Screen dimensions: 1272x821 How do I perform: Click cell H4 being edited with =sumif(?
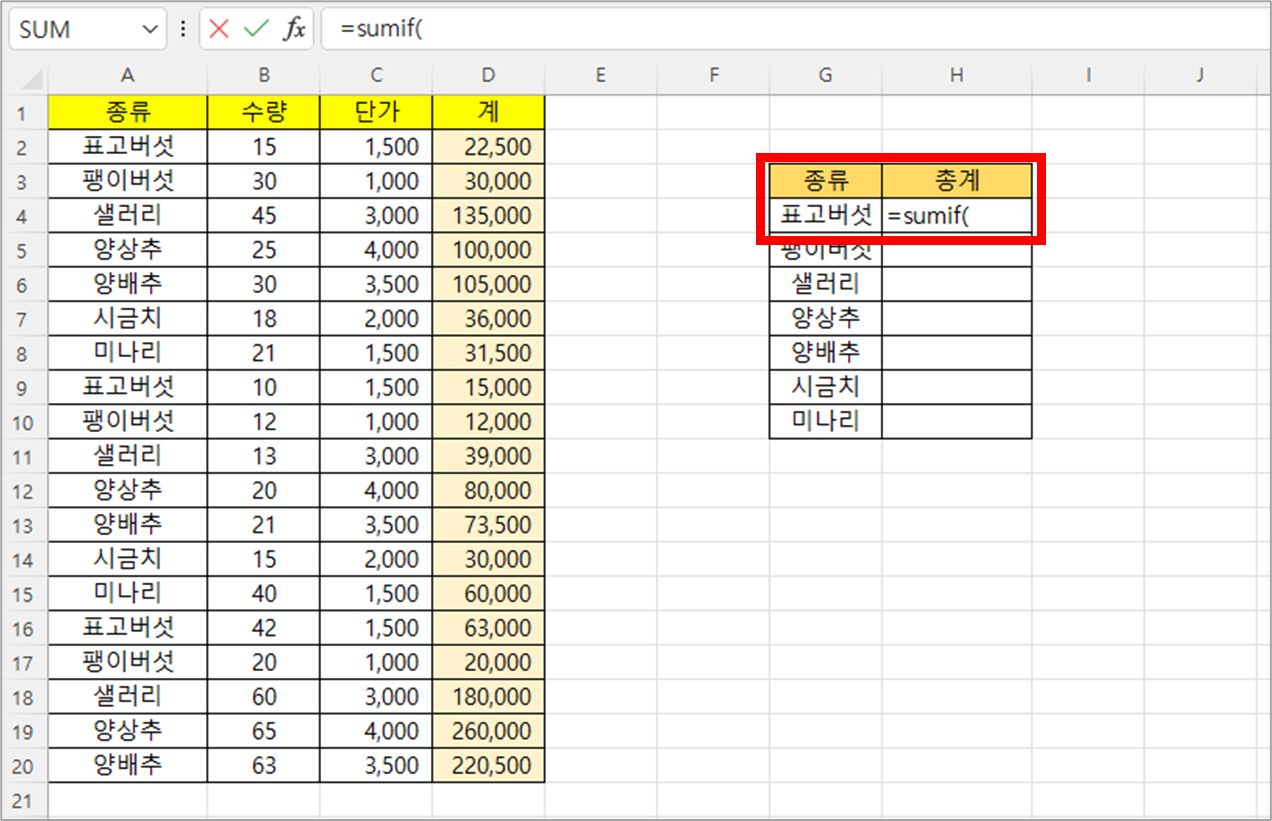[x=957, y=215]
